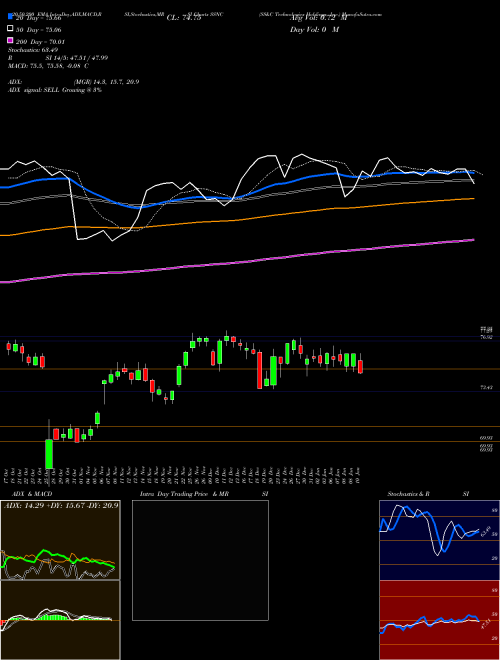Click the 76.92 price level label
The width and height of the screenshot is (500, 660).
coord(486,337)
